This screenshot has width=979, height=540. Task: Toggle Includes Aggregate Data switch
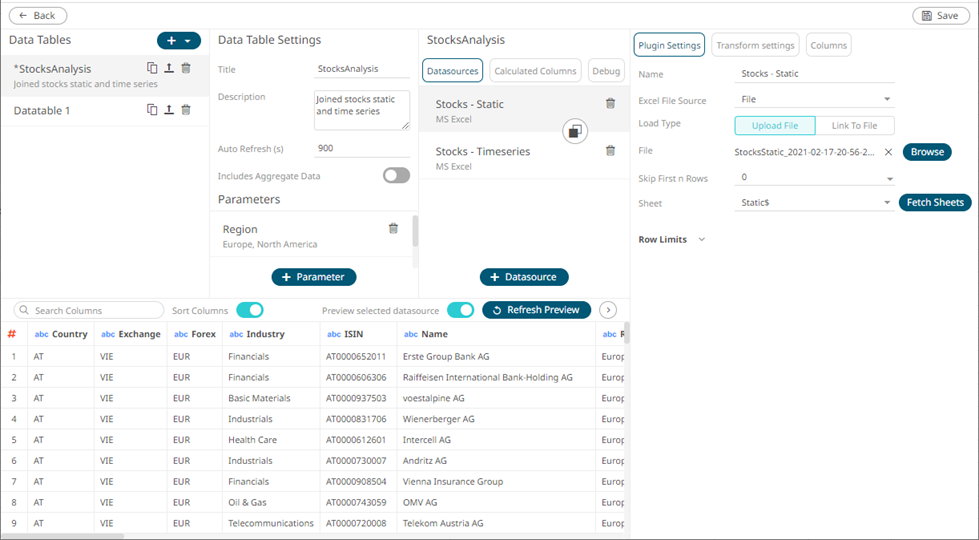[396, 176]
